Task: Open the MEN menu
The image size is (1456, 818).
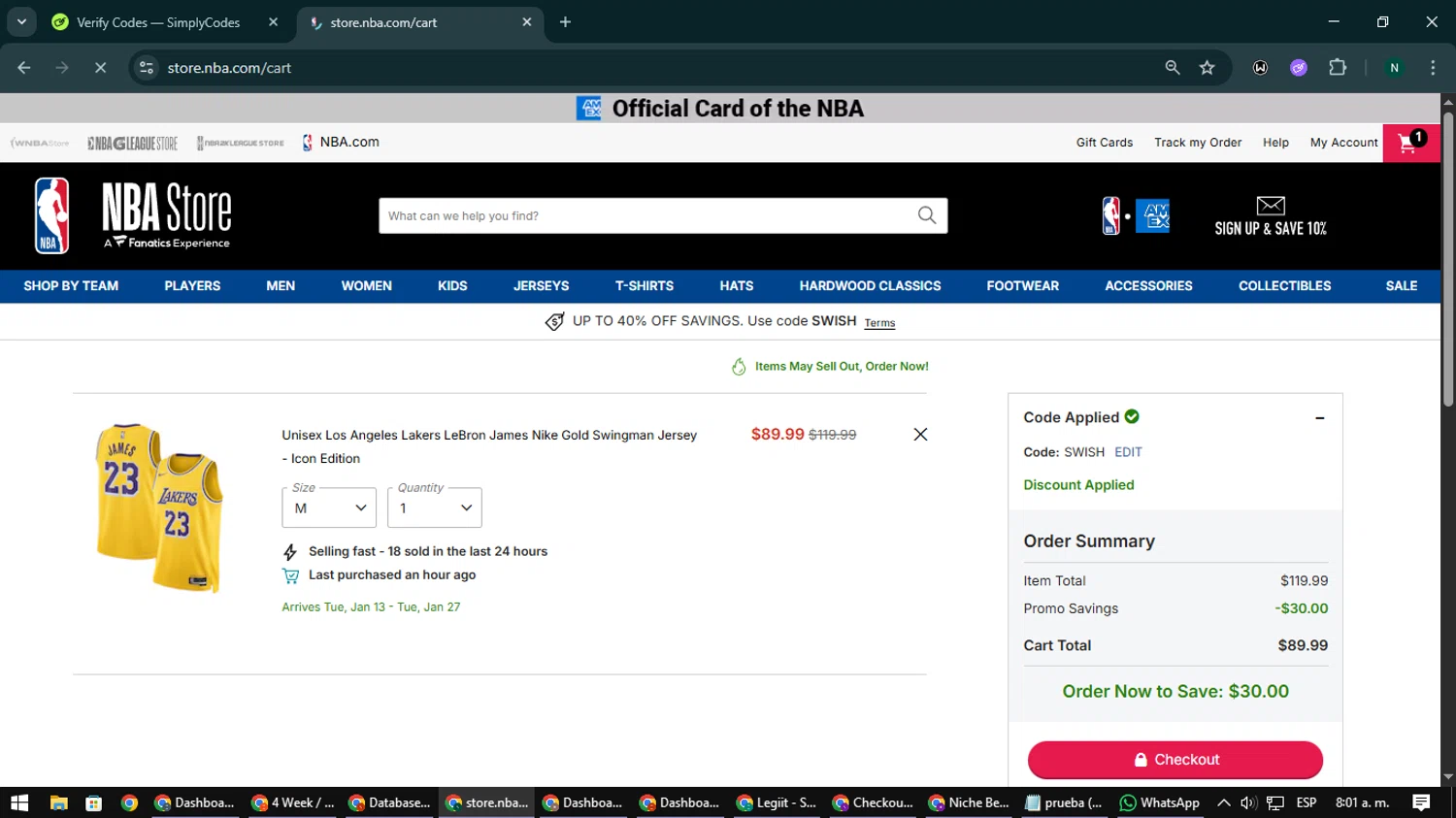Action: click(x=281, y=286)
